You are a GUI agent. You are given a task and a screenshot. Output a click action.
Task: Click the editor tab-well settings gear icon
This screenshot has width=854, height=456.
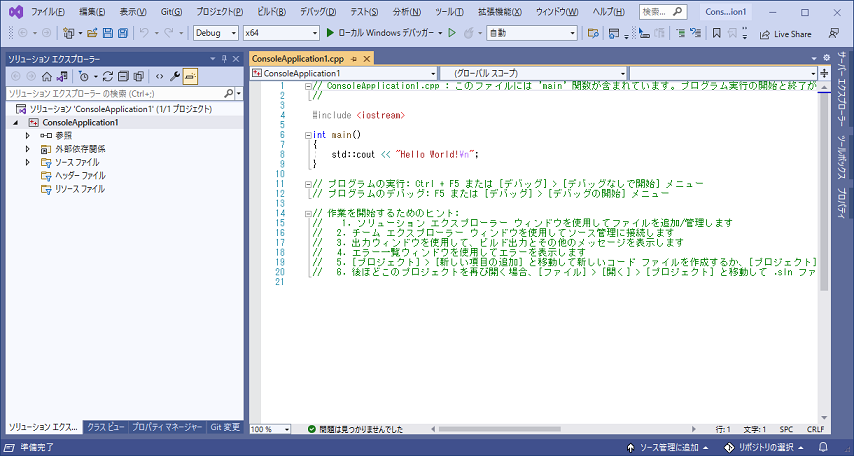click(x=826, y=58)
